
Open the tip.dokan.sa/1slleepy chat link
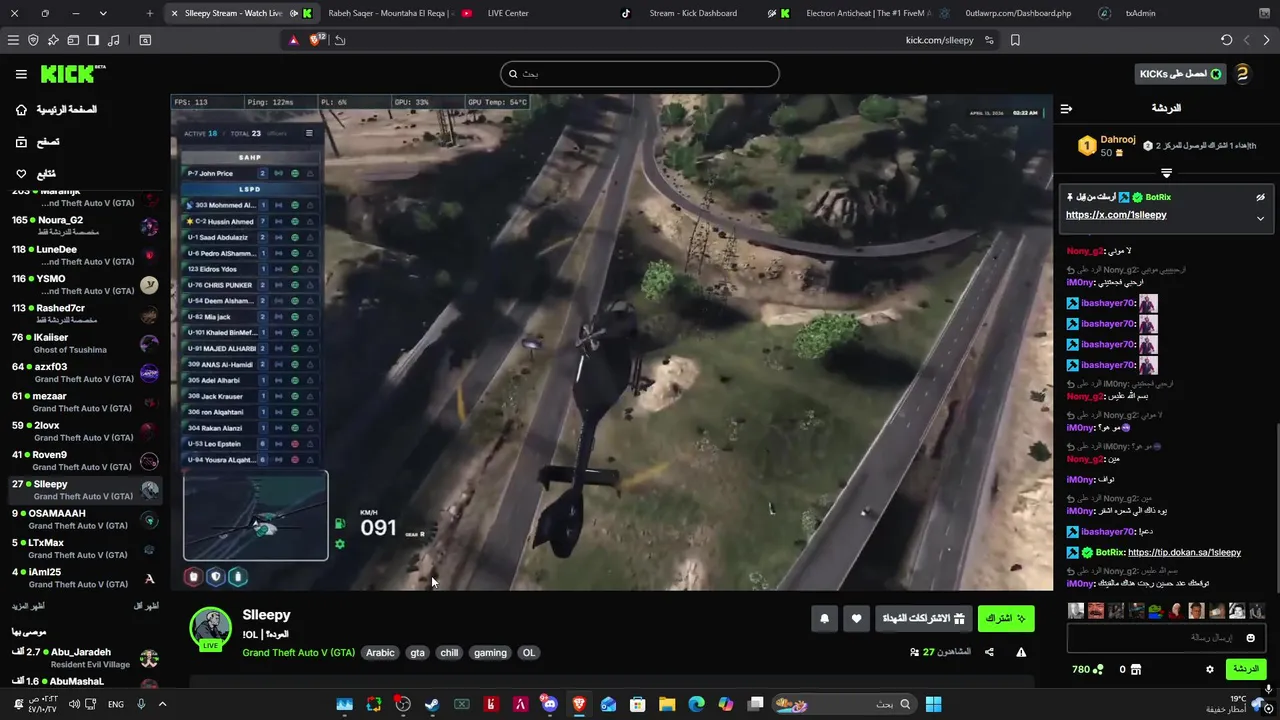1184,552
